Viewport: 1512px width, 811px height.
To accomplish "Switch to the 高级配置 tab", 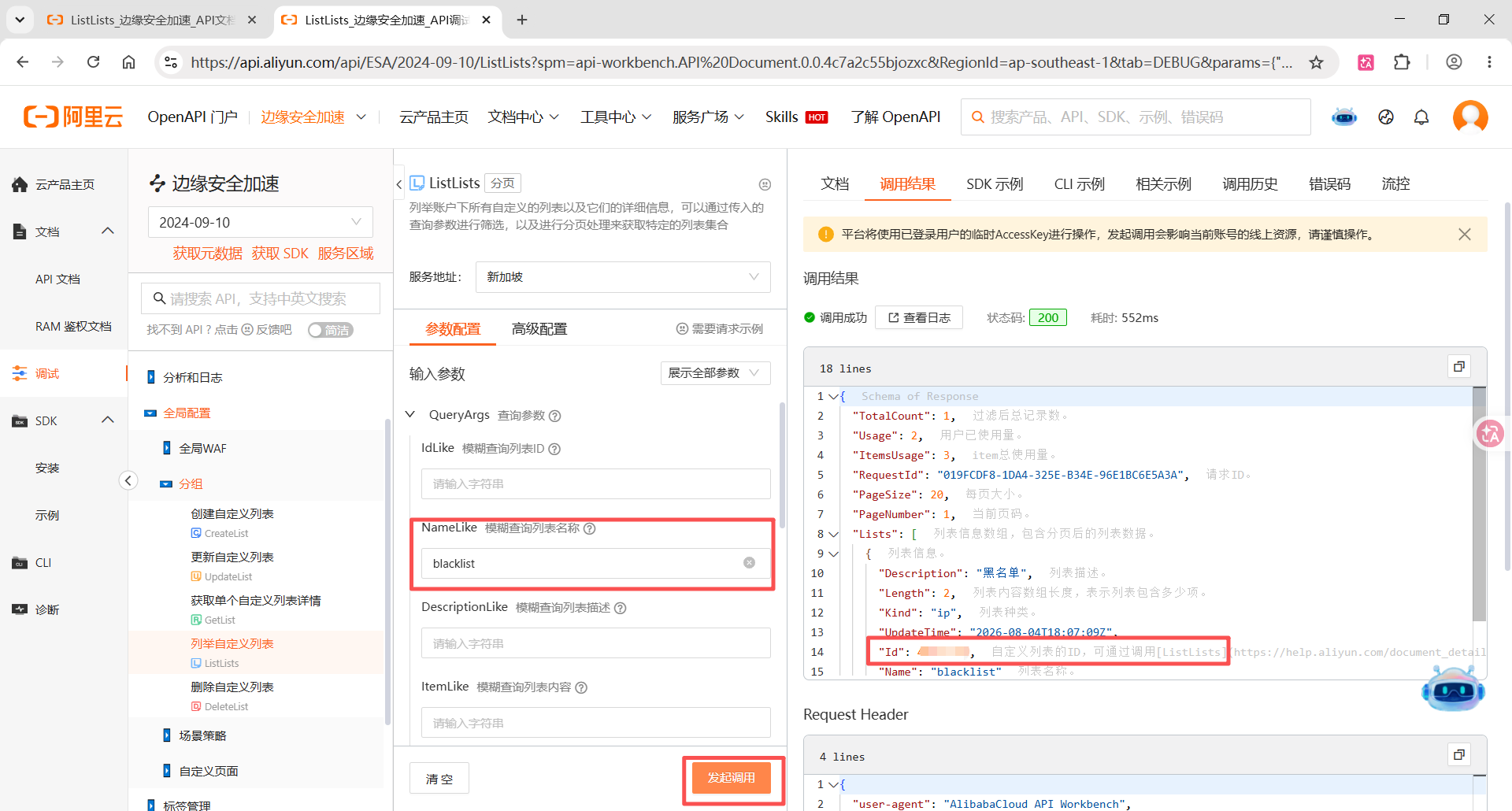I will (539, 329).
